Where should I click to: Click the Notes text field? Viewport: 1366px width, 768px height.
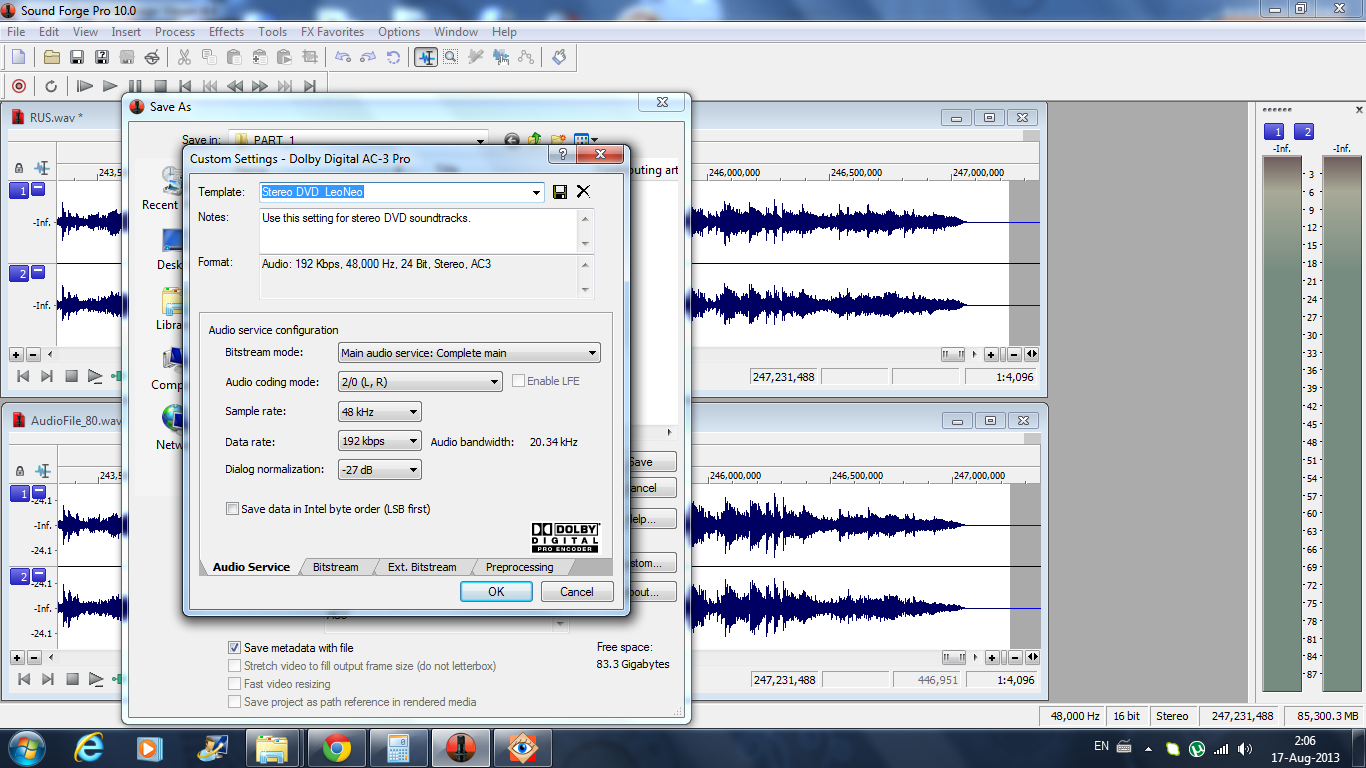(419, 231)
